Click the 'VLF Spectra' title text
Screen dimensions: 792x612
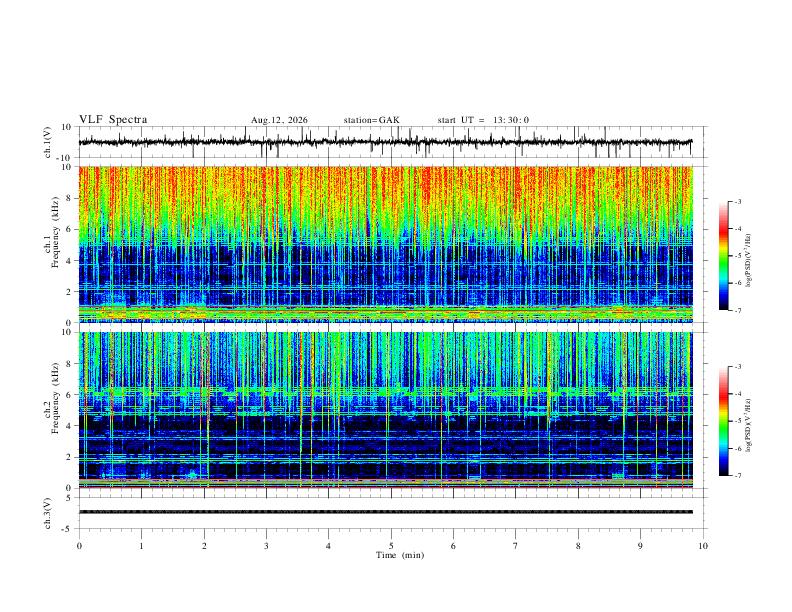pos(113,120)
